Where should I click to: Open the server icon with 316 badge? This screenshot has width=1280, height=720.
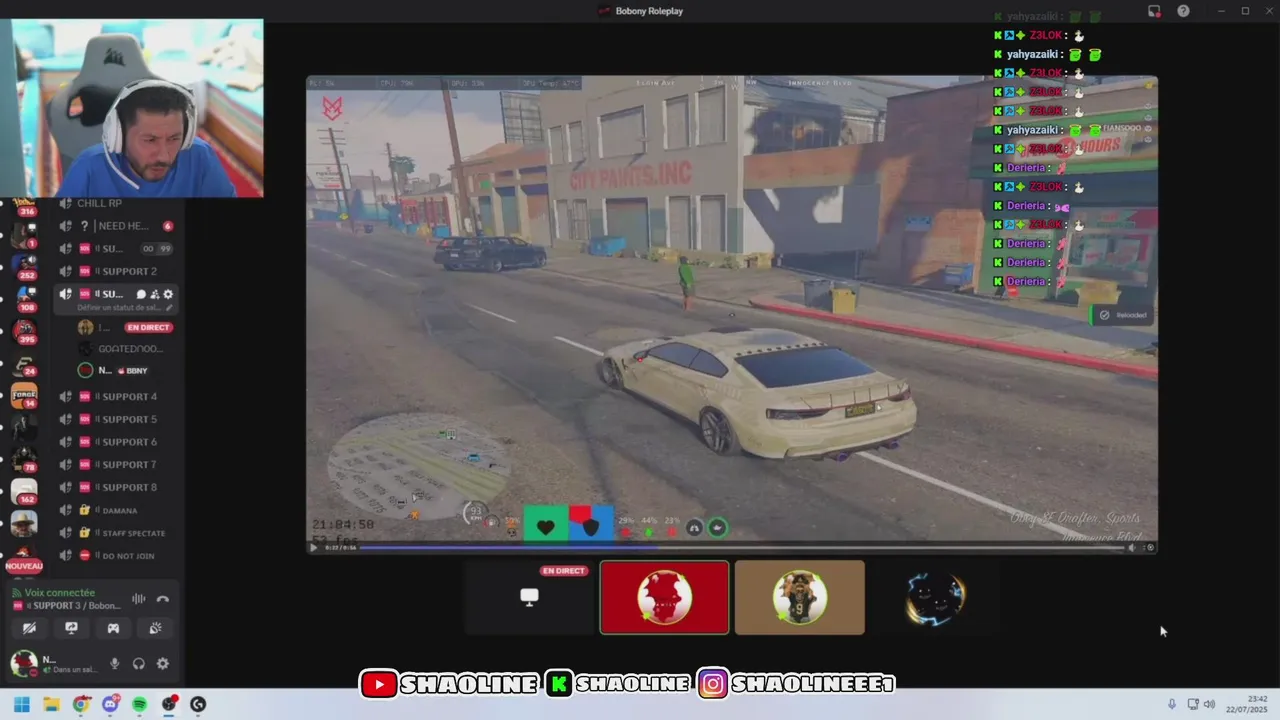tap(24, 204)
